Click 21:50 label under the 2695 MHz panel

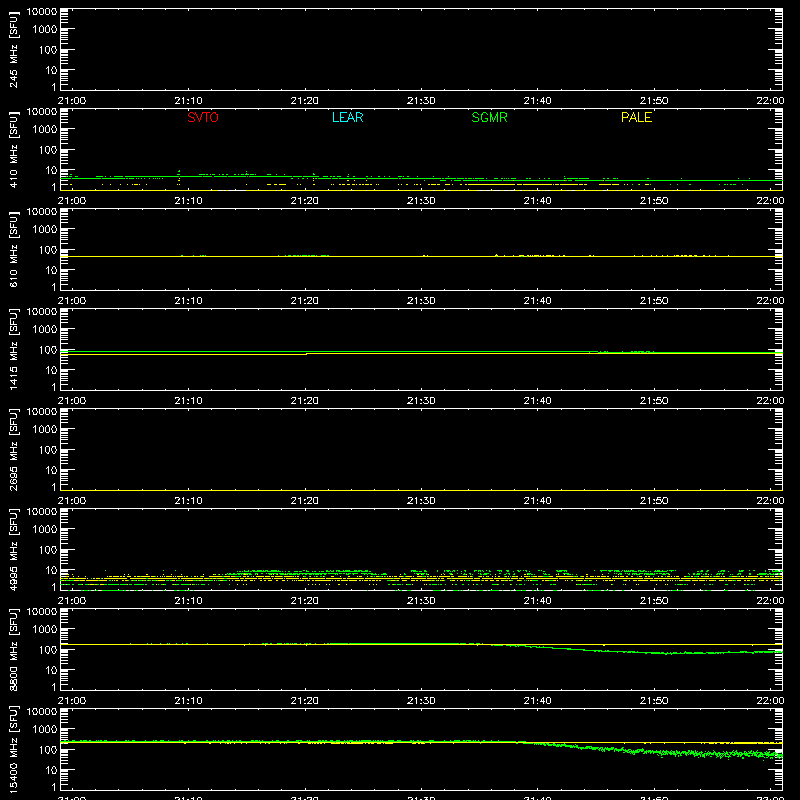tap(654, 501)
